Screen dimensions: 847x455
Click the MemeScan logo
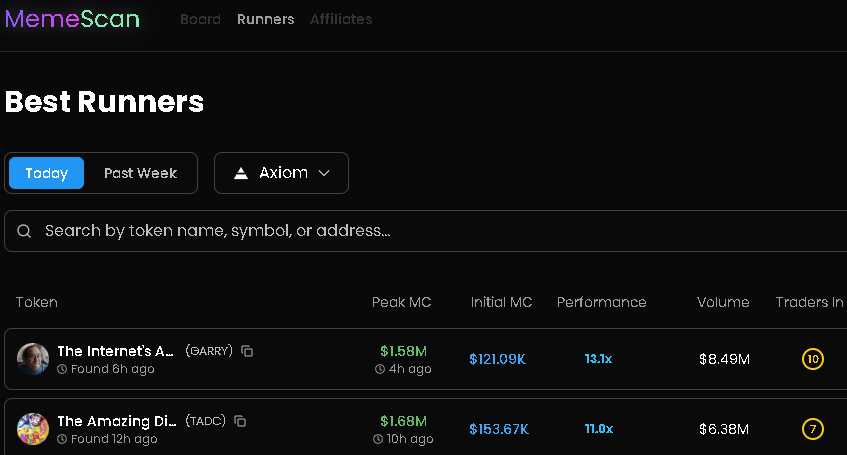[x=72, y=19]
